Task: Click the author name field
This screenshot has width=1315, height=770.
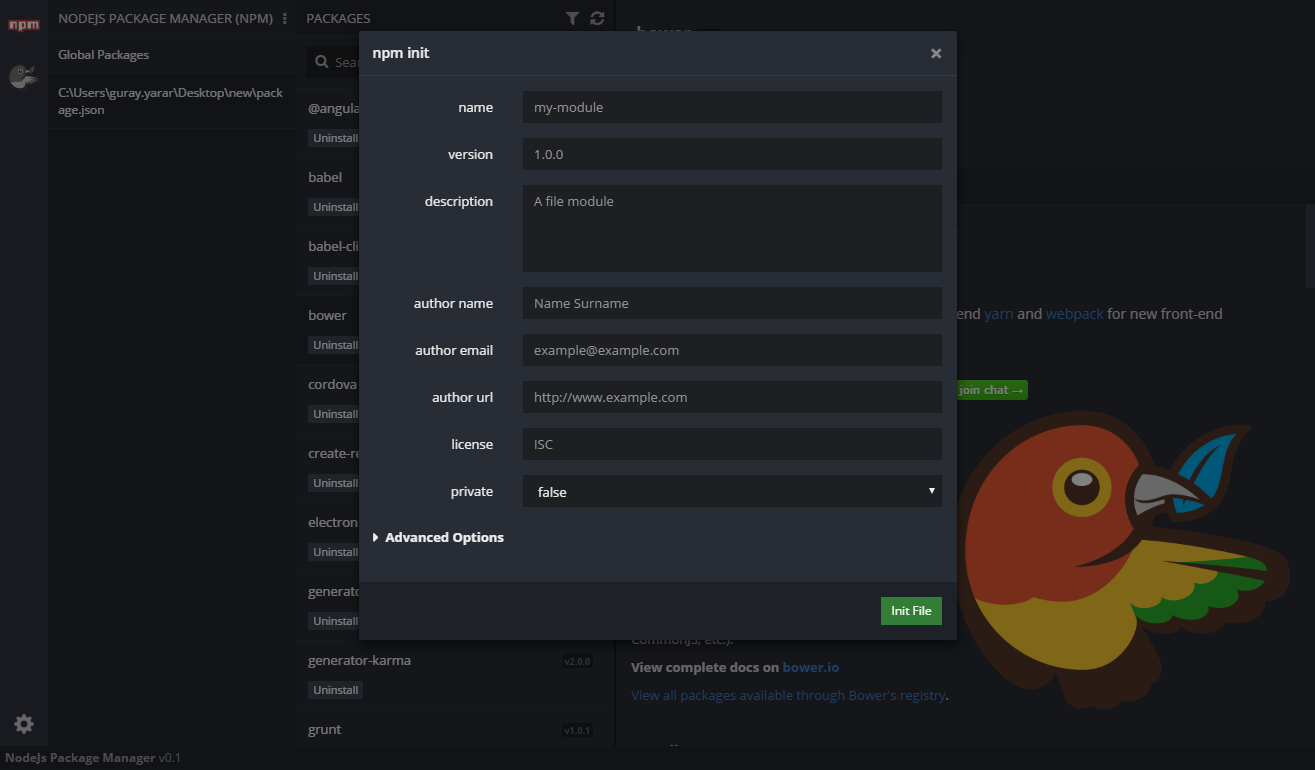Action: tap(732, 303)
